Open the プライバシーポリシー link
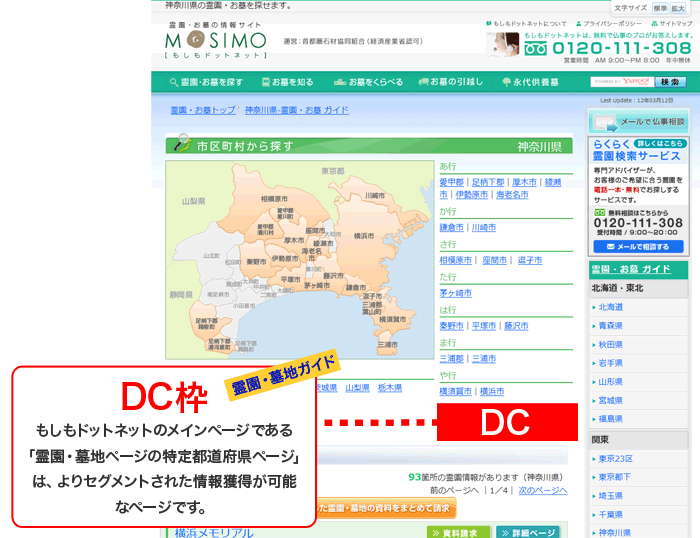 tap(609, 24)
